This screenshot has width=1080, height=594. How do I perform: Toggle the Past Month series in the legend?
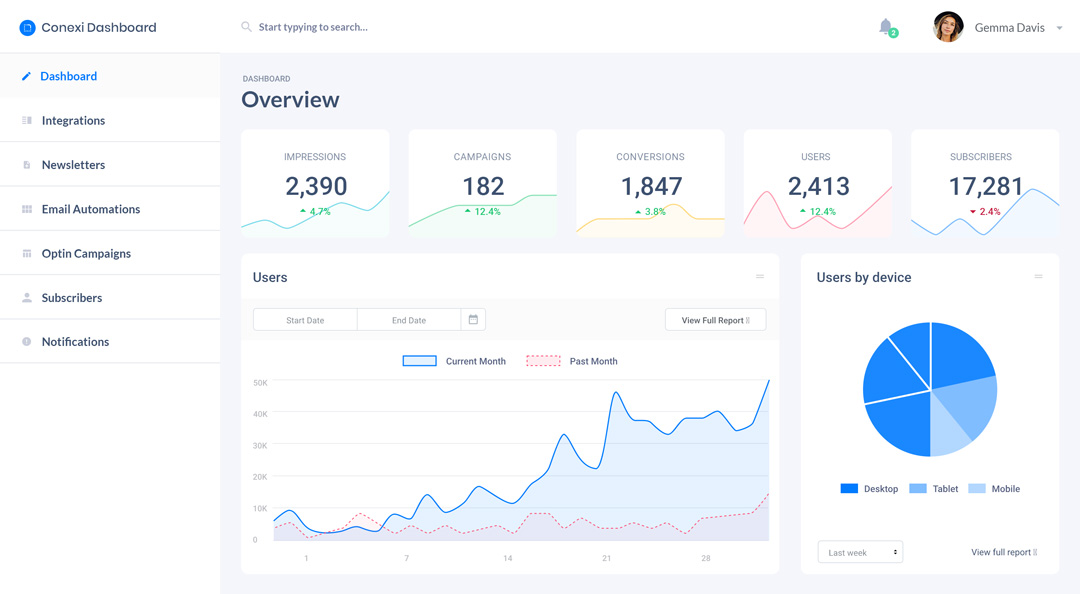pos(570,361)
